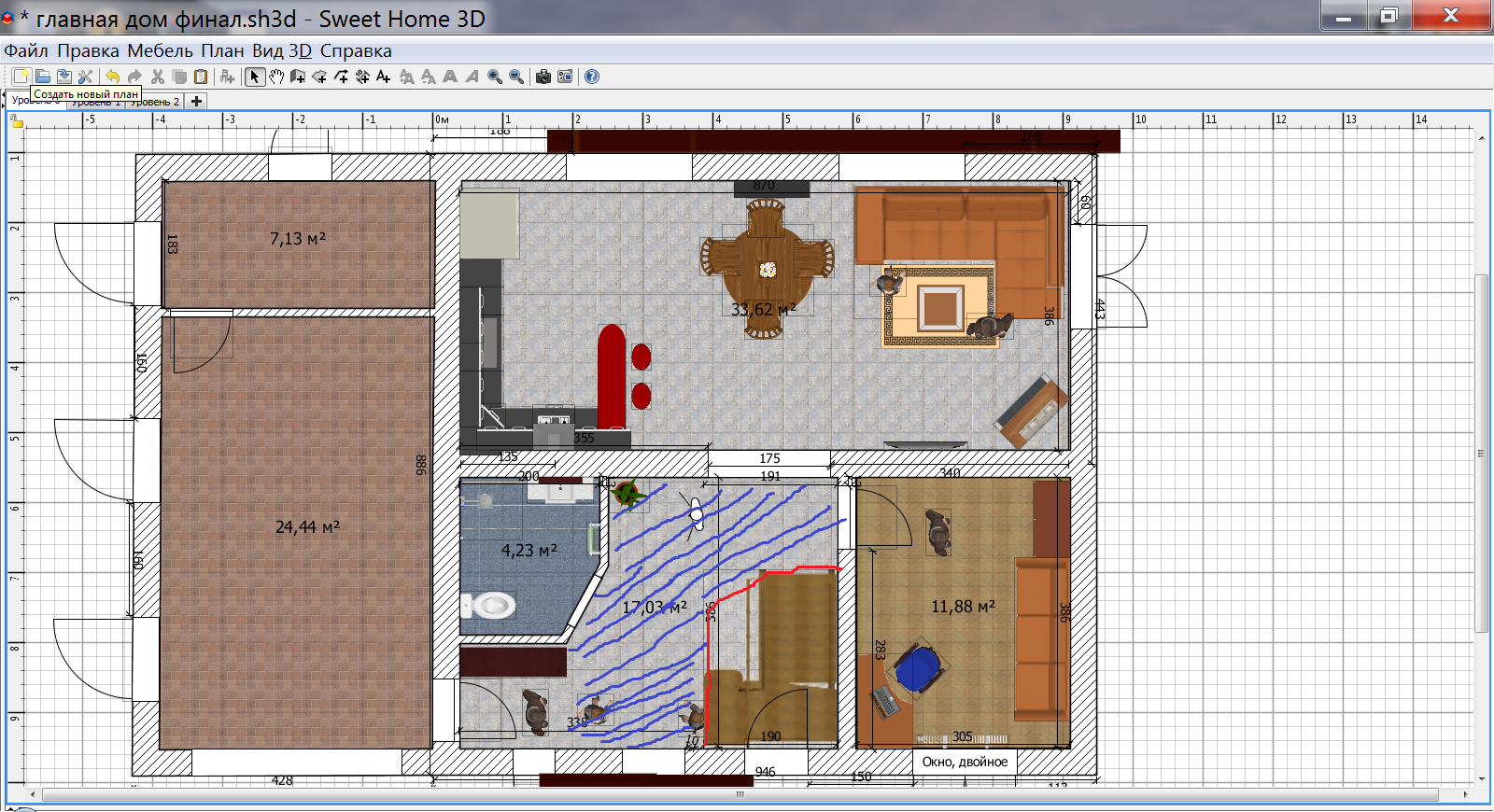Toggle italic text style

(472, 77)
